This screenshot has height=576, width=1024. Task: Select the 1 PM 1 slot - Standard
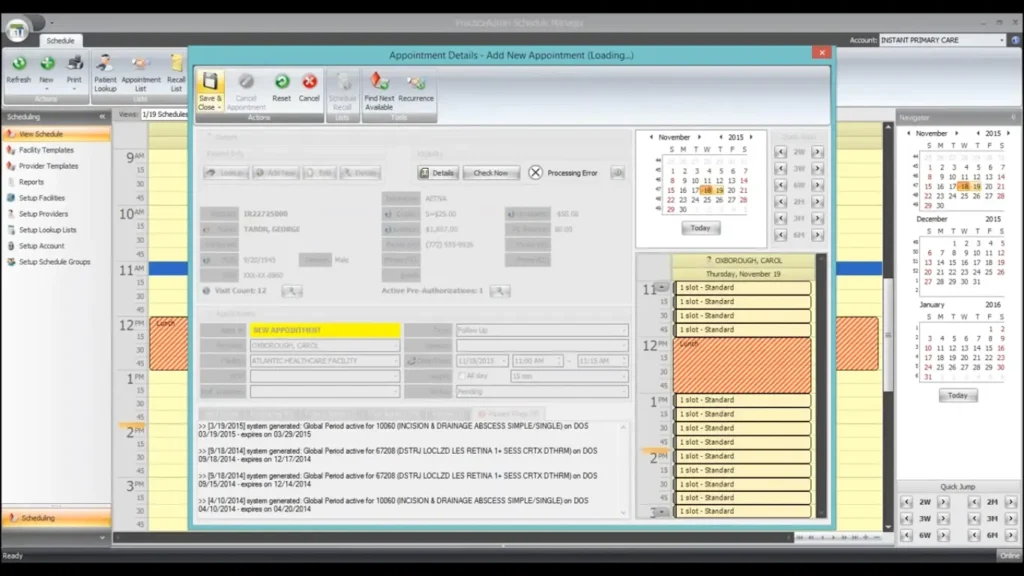point(743,400)
